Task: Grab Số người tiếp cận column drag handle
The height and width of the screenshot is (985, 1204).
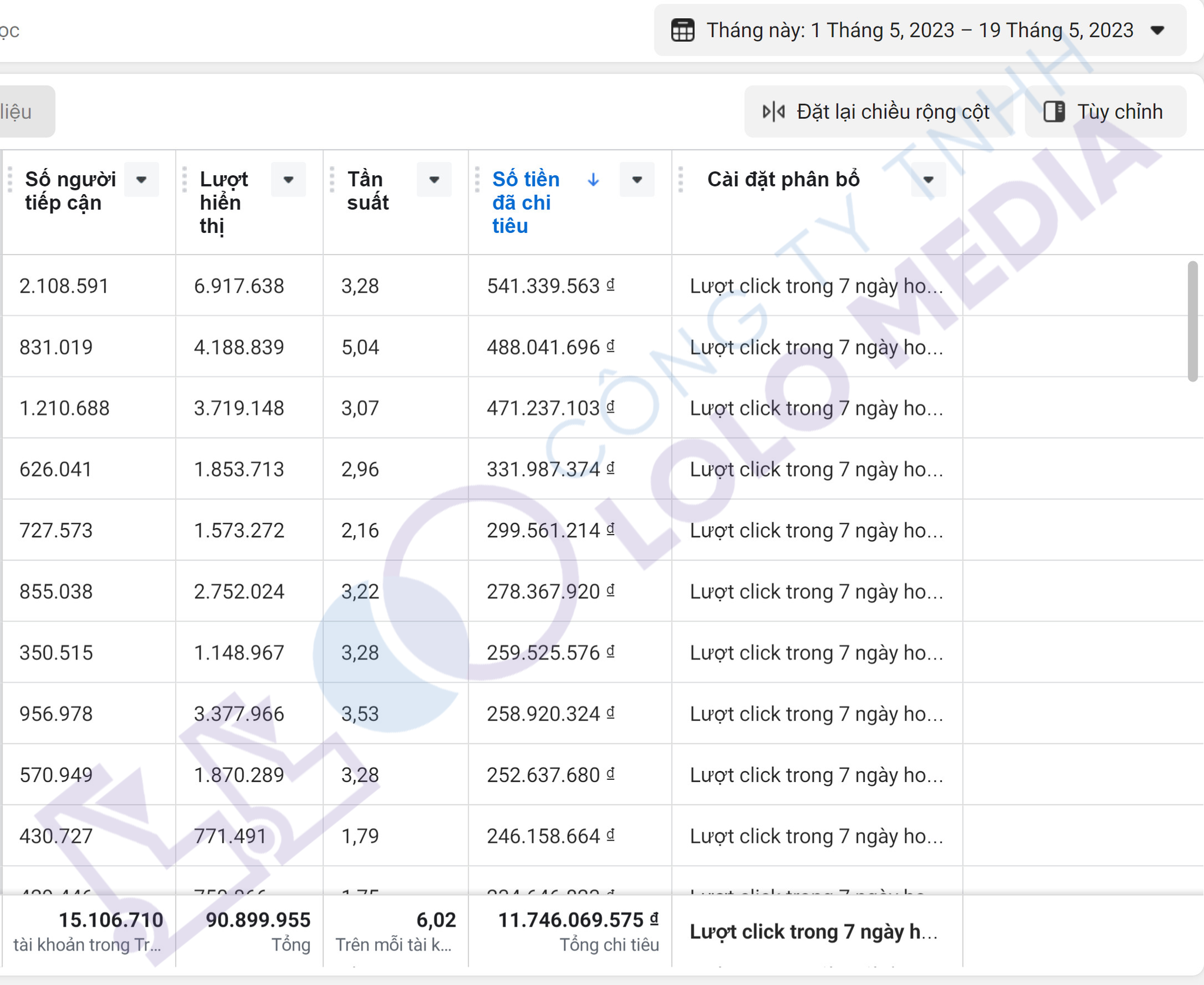Action: click(10, 179)
